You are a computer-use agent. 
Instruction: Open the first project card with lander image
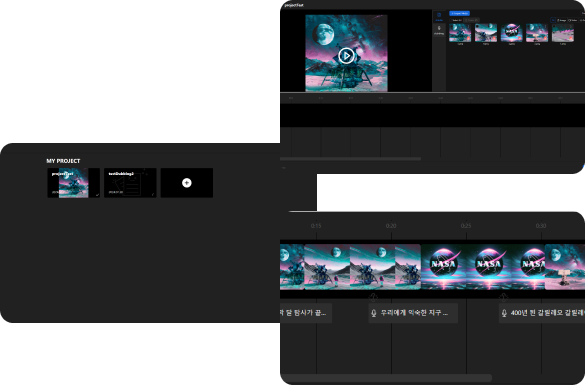[73, 183]
